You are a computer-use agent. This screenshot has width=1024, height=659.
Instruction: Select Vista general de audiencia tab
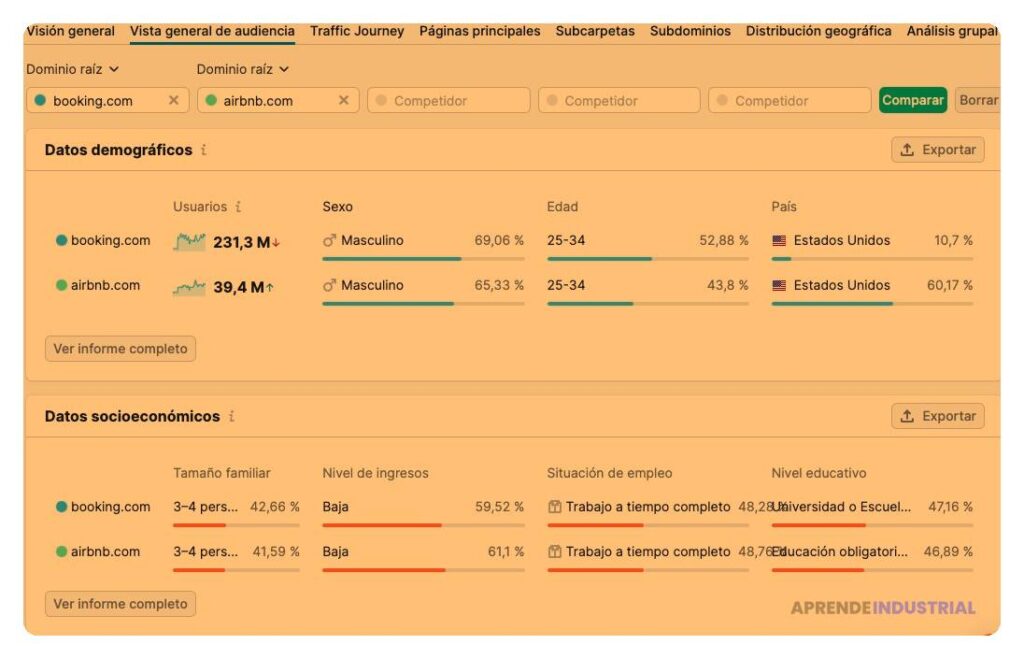(212, 31)
